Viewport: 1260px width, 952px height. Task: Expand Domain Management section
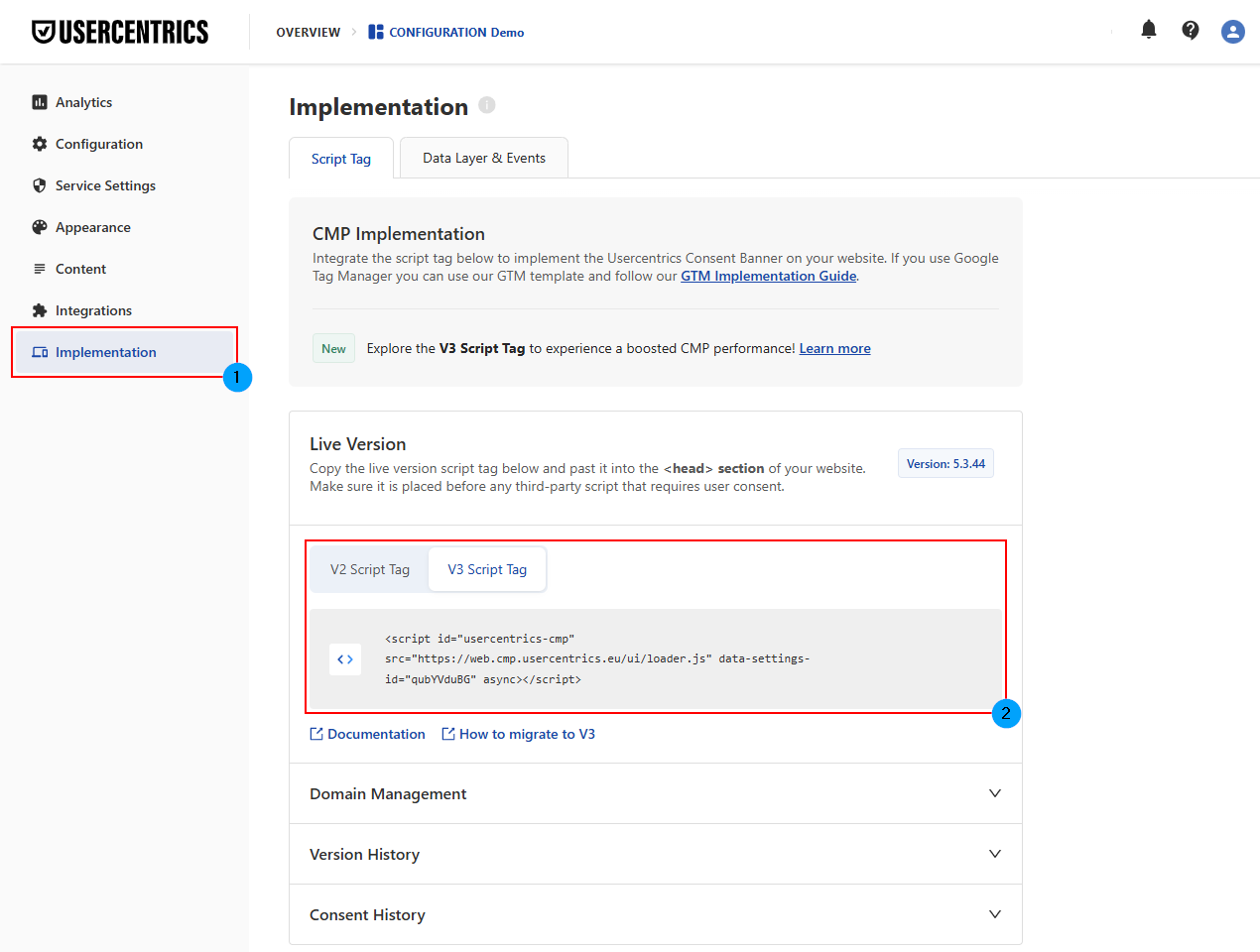point(656,793)
